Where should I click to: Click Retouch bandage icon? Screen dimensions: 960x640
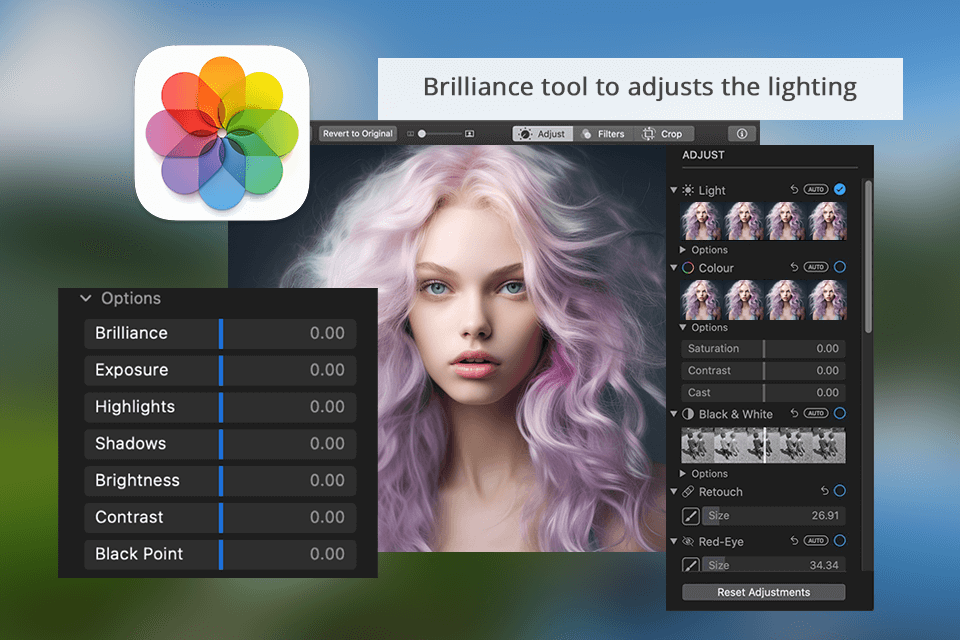point(688,492)
